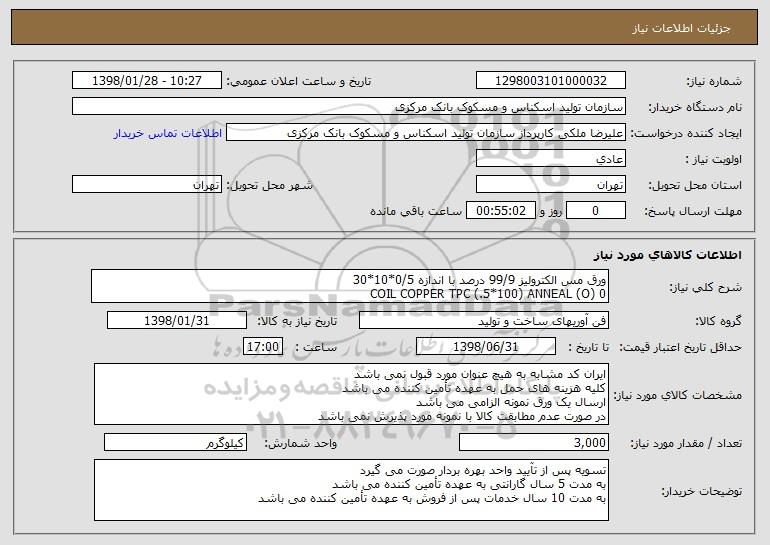This screenshot has width=770, height=545.
Task: Click the label نام دستگاه خریدار
Action: (695, 107)
